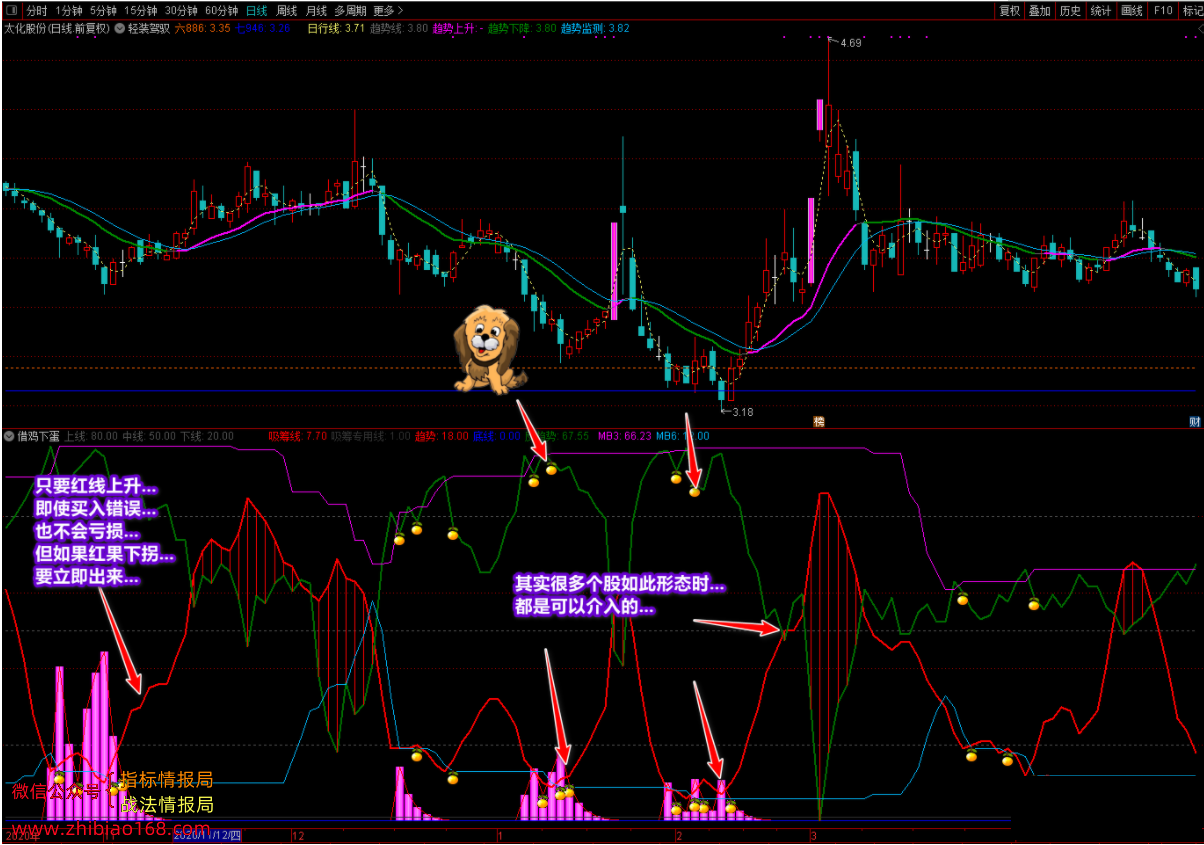1204x845 pixels.
Task: Click the 吸筹线: 7.70 value
Action: click(x=298, y=436)
